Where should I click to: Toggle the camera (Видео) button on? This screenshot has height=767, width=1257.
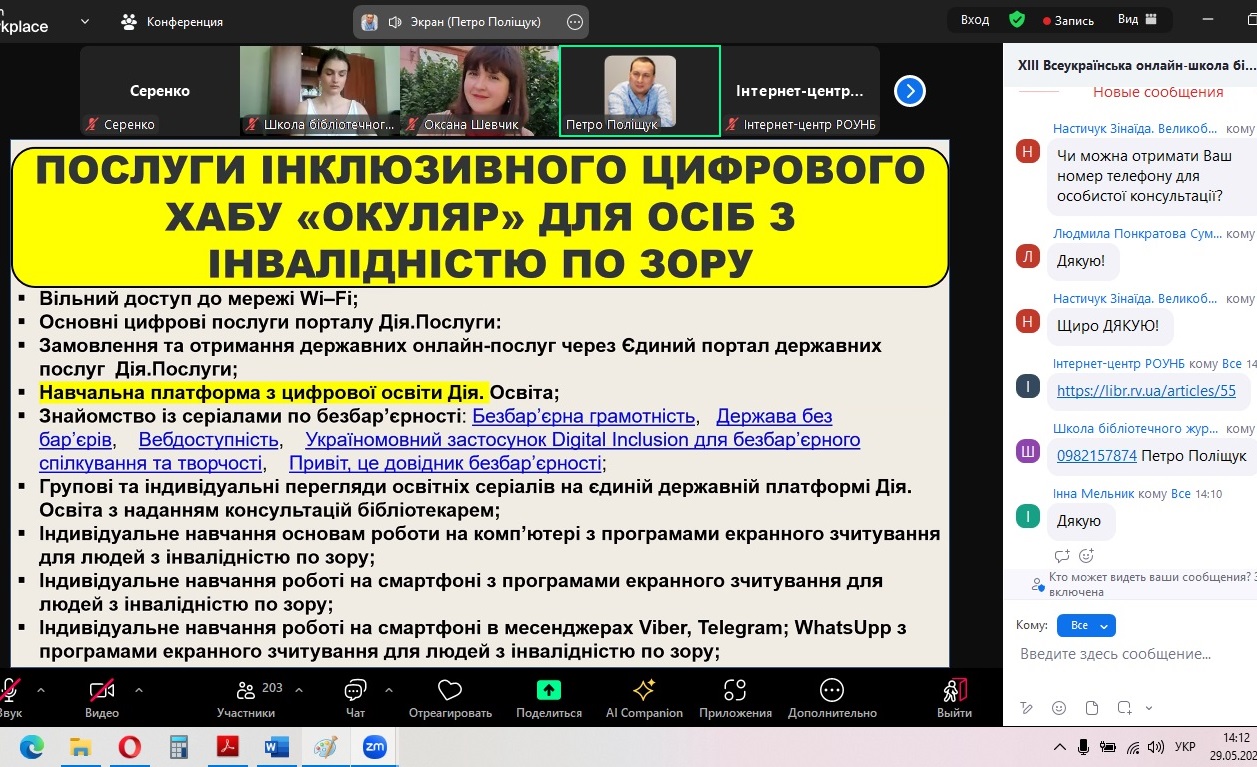101,691
